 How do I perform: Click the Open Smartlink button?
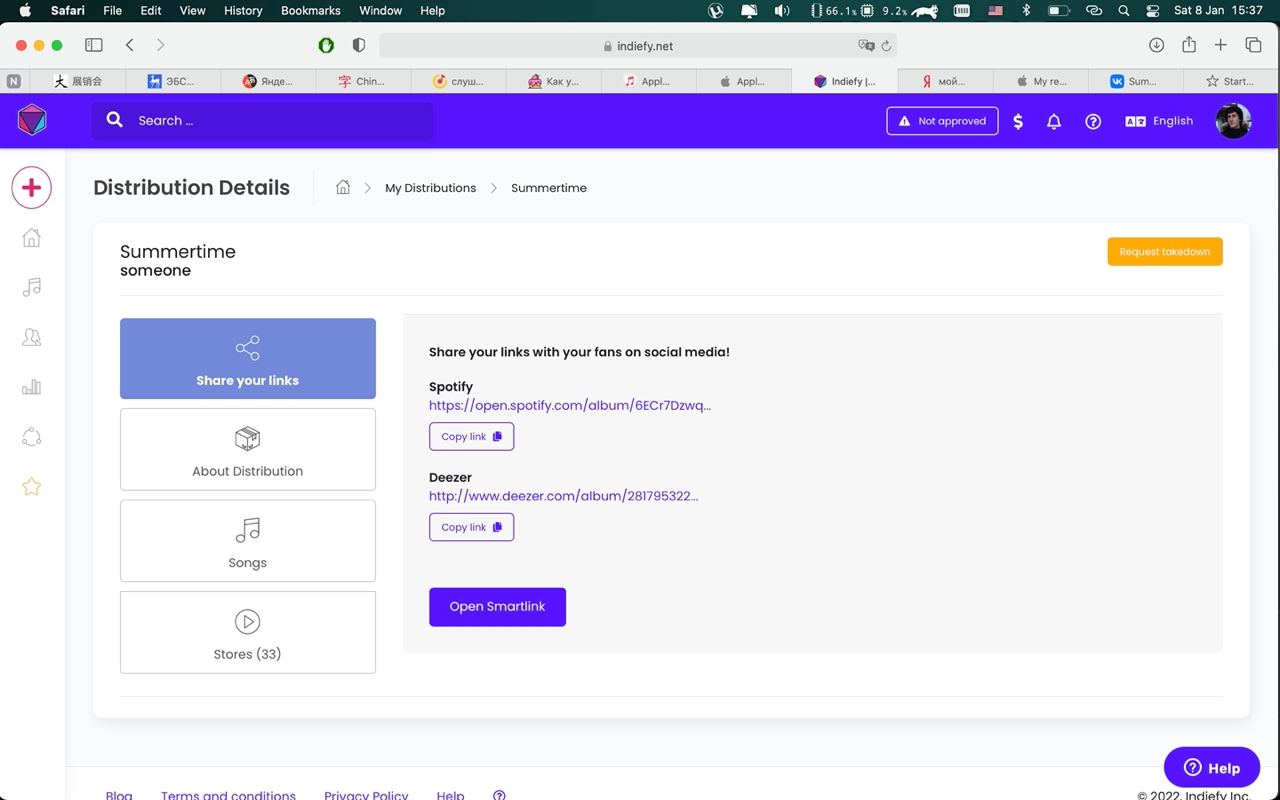pyautogui.click(x=497, y=607)
